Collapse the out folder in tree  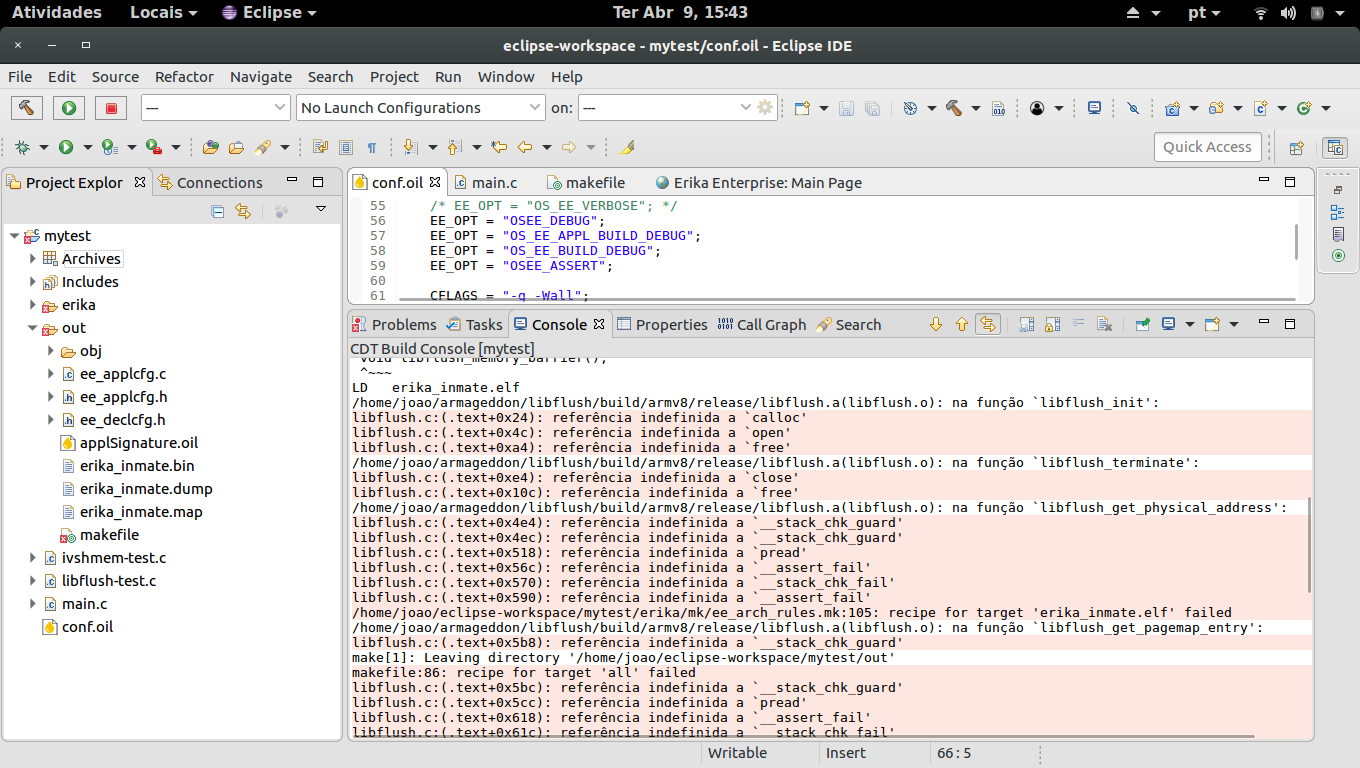[x=32, y=328]
